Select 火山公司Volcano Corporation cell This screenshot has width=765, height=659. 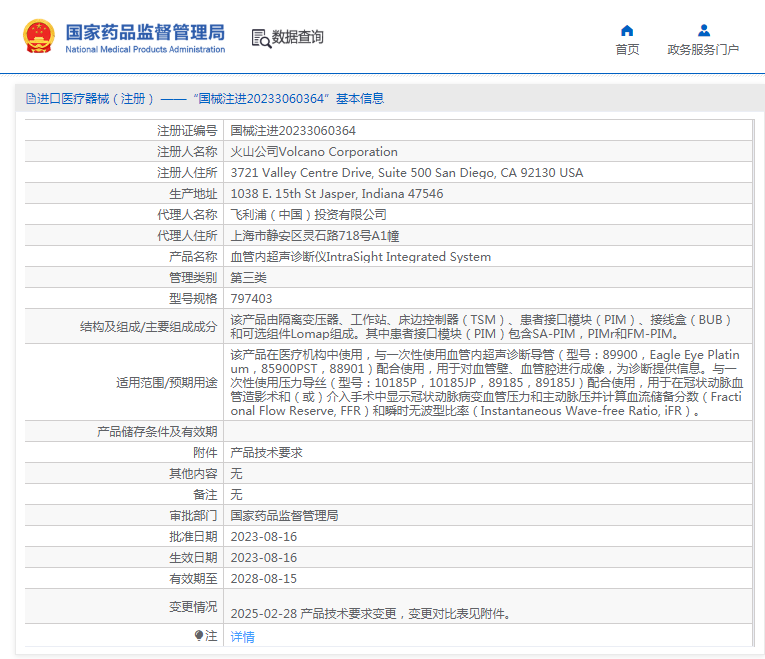pos(314,152)
